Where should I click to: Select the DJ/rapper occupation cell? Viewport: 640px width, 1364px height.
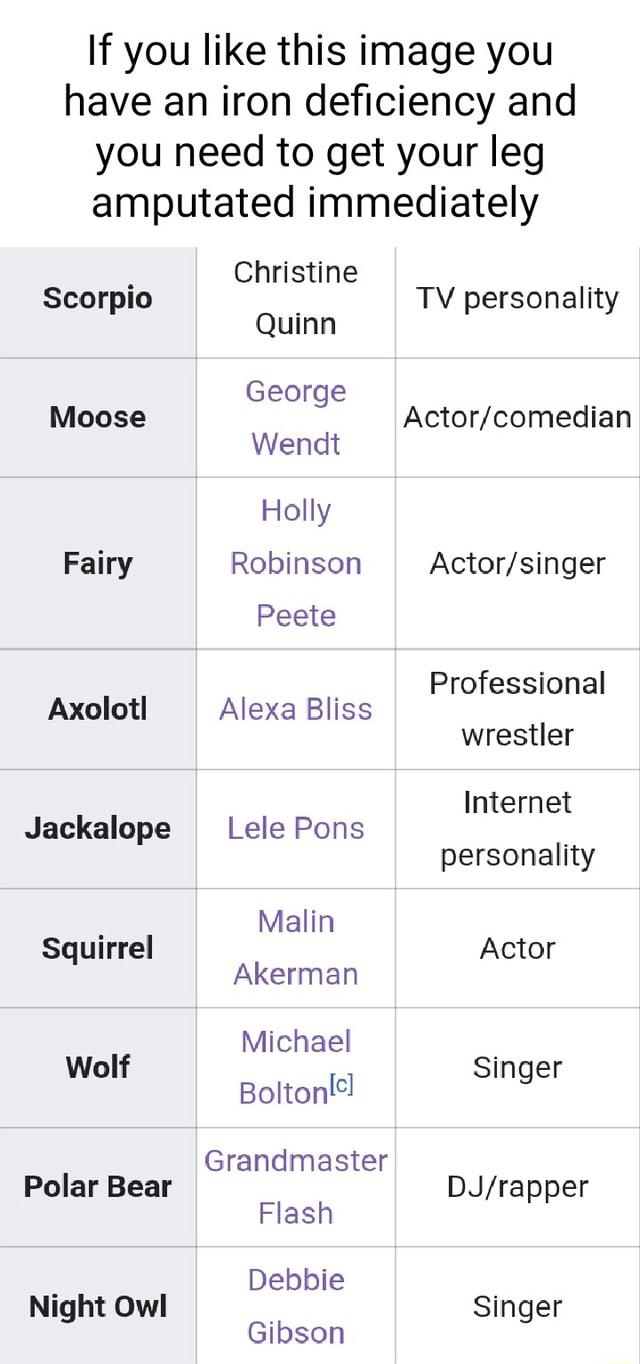pyautogui.click(x=517, y=1186)
